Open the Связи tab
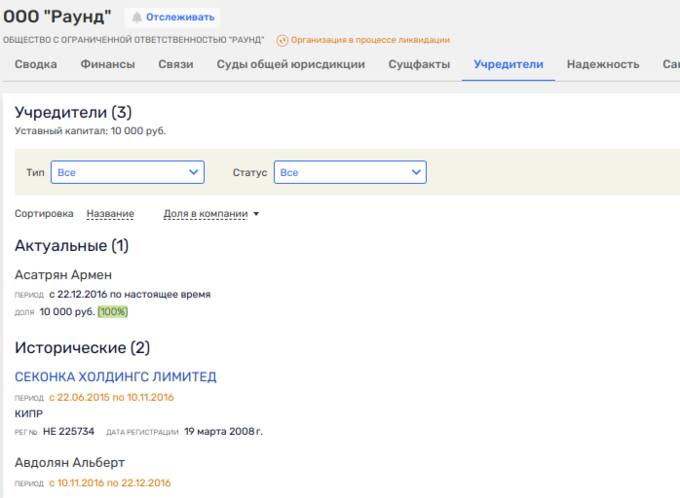 pyautogui.click(x=176, y=64)
